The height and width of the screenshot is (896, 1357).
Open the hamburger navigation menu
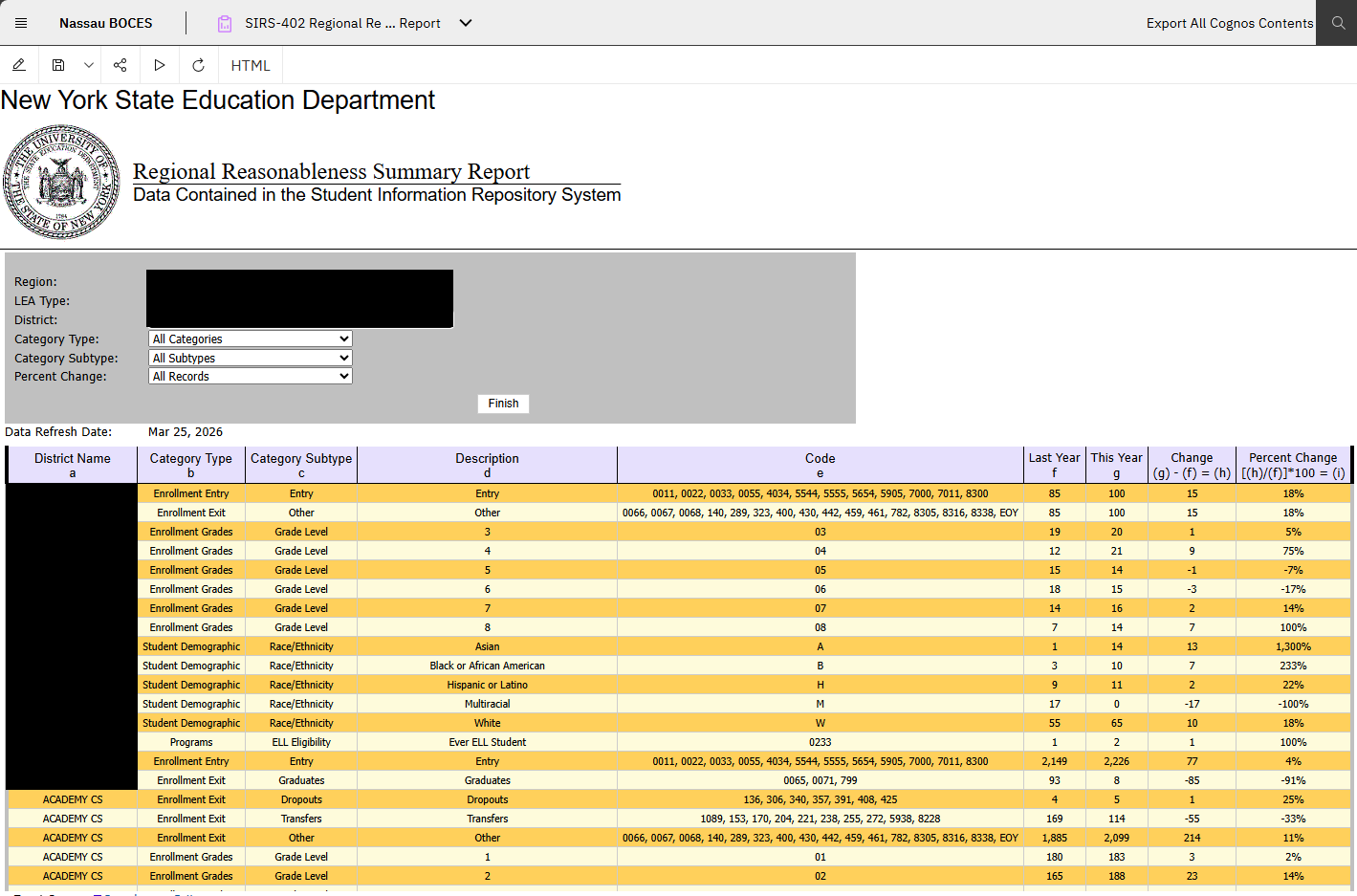(21, 23)
